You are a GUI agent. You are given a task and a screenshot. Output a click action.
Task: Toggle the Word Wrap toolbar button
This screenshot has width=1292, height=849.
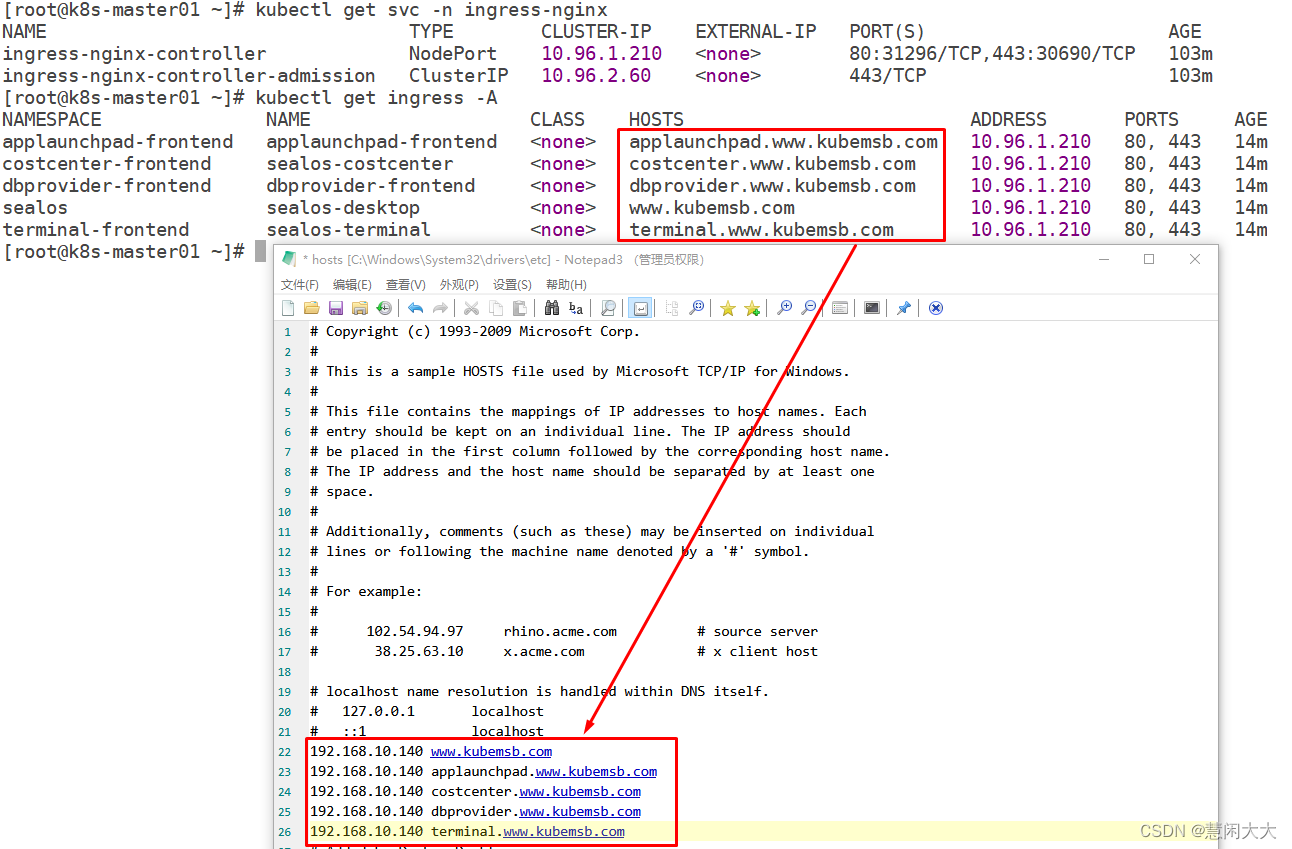640,308
